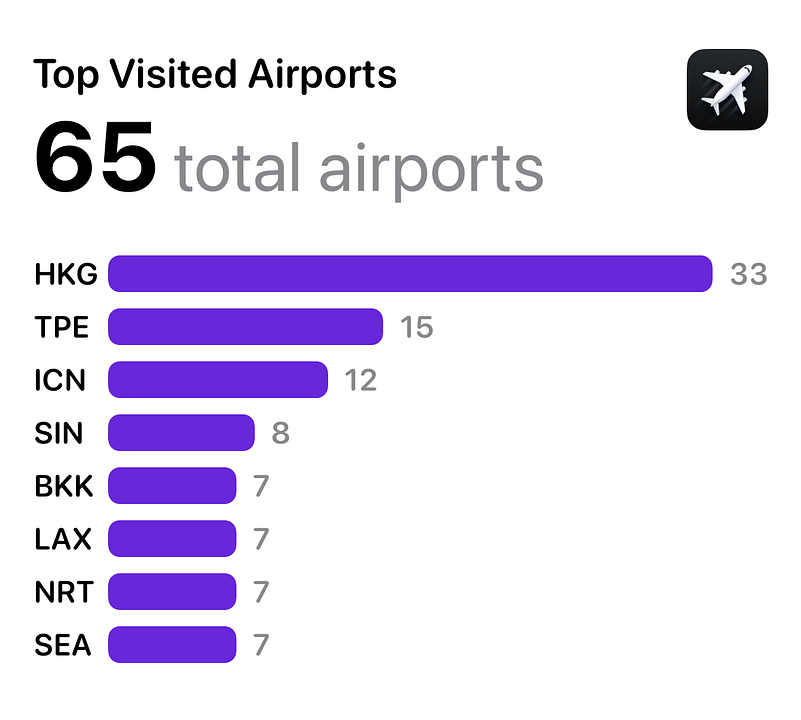Click the SIN airport code label
The height and width of the screenshot is (720, 801).
tap(59, 433)
